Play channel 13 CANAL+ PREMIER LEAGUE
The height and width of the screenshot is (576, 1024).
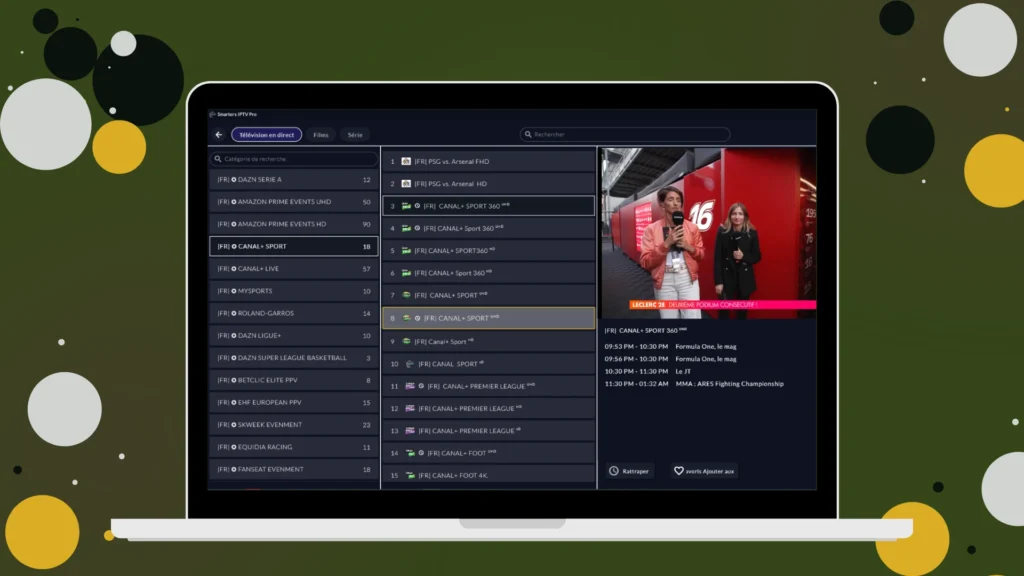pos(488,430)
